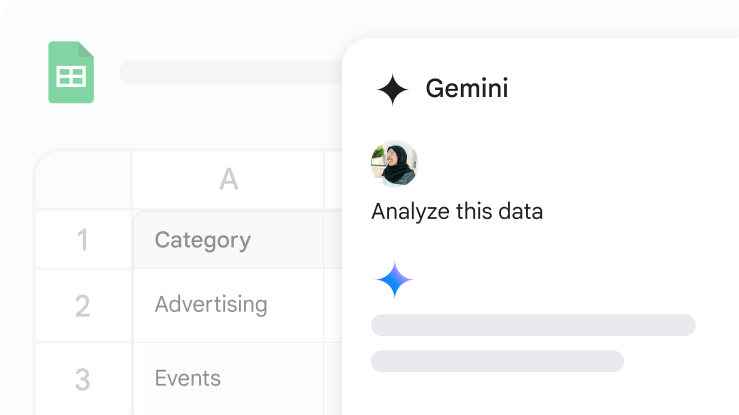Screen dimensions: 739x415
Task: Select column A header
Action: coord(228,180)
